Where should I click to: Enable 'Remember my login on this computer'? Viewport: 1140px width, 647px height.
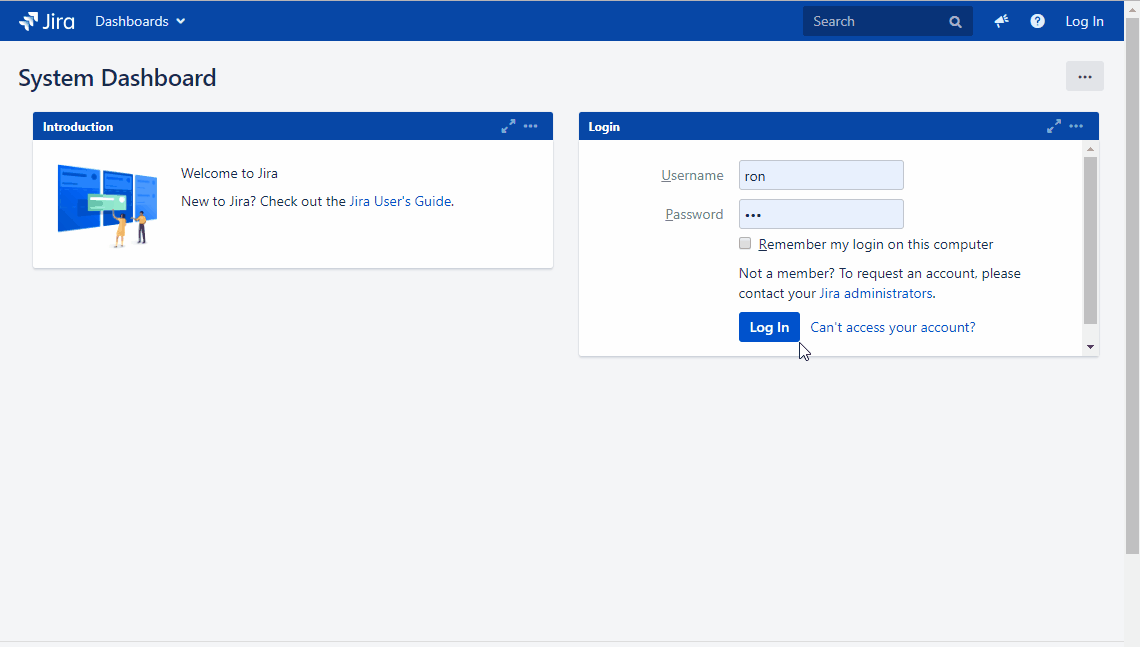(x=745, y=243)
